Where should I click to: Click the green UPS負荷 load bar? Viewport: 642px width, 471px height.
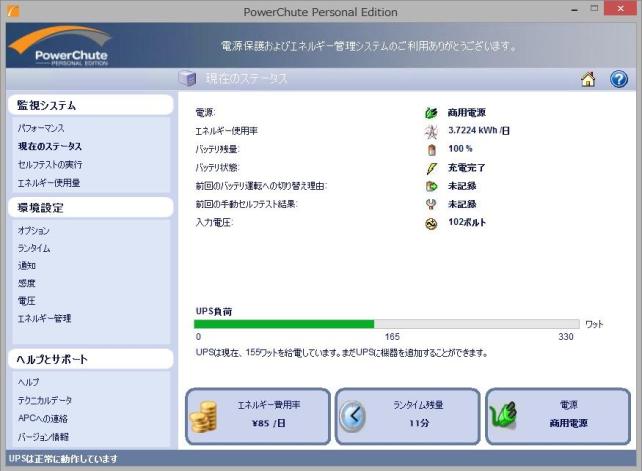[284, 324]
